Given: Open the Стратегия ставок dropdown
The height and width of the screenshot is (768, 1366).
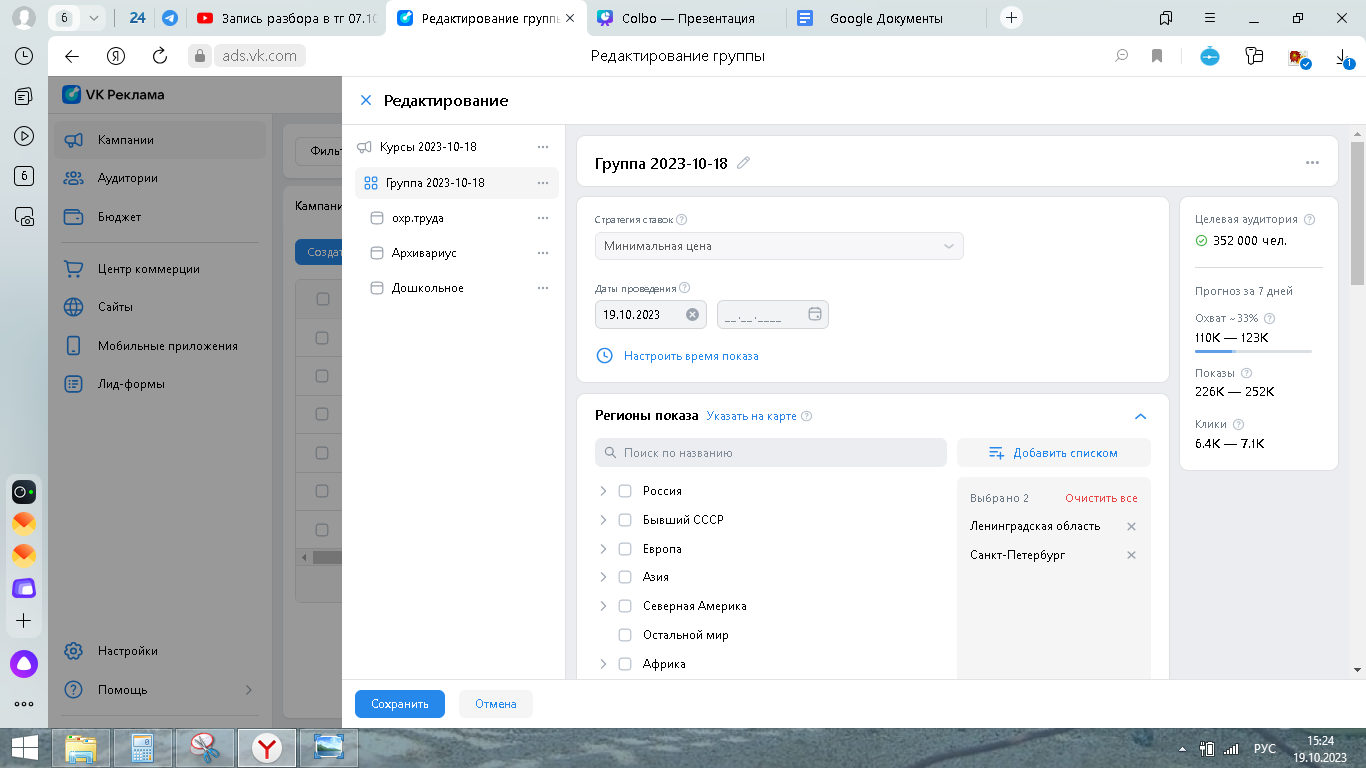Looking at the screenshot, I should [x=779, y=246].
